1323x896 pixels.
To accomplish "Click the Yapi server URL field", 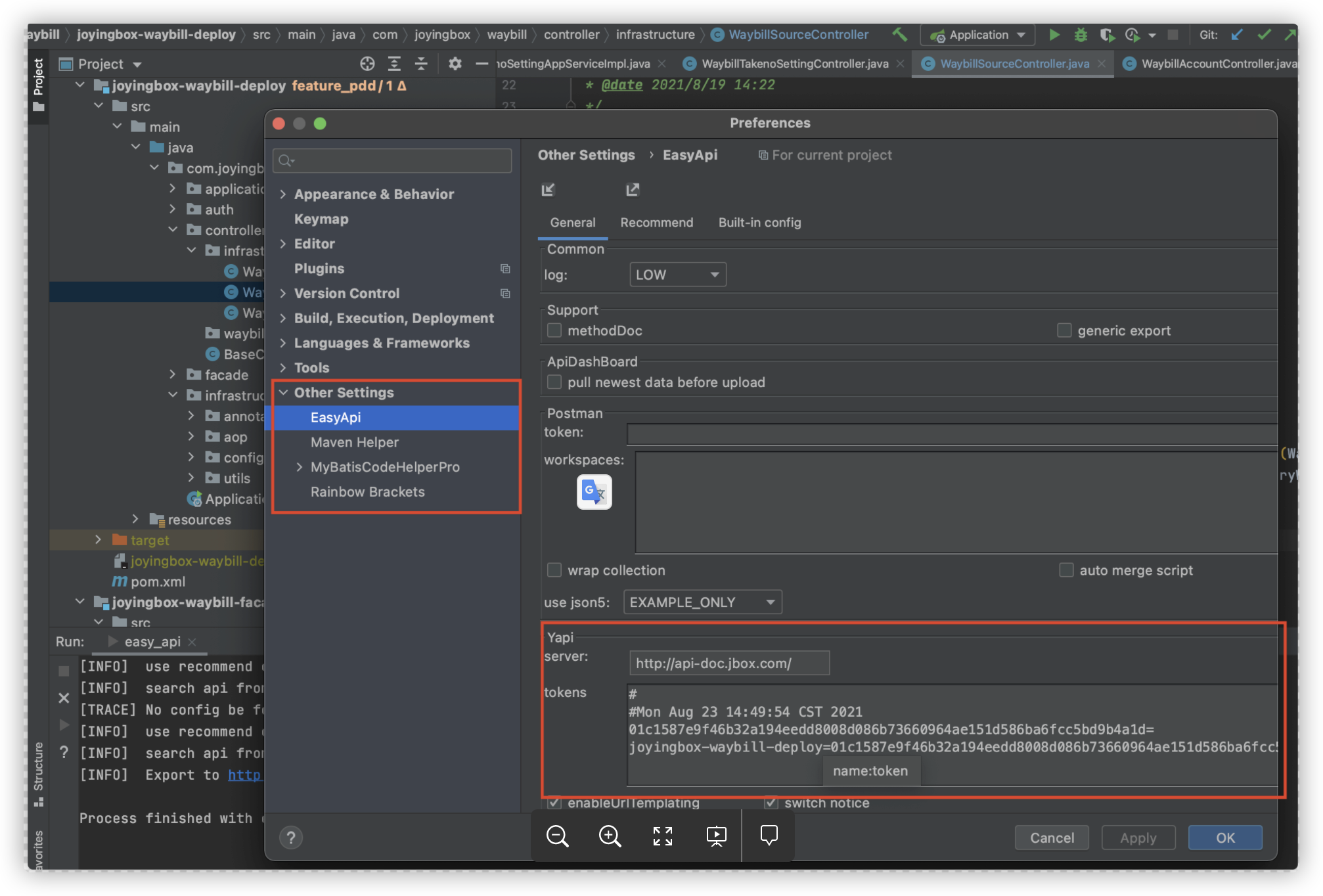I will [729, 663].
